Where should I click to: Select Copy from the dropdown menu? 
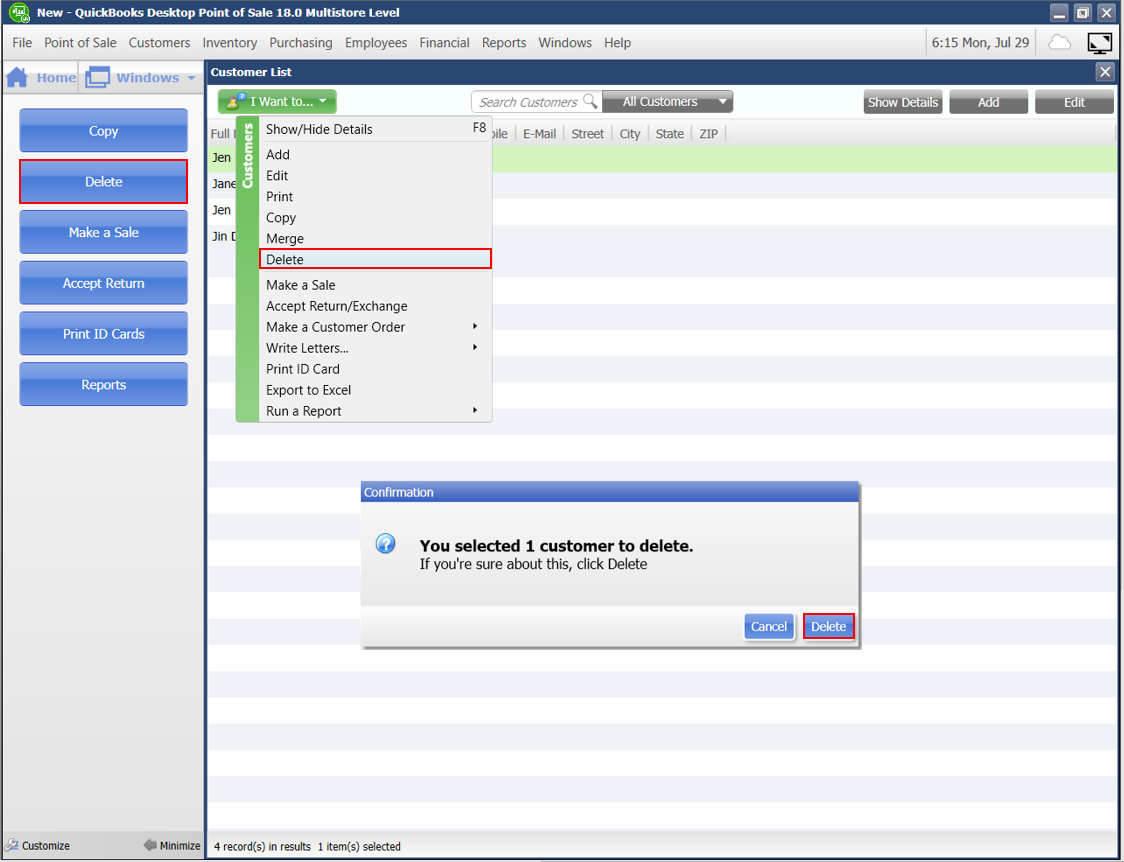point(375,218)
